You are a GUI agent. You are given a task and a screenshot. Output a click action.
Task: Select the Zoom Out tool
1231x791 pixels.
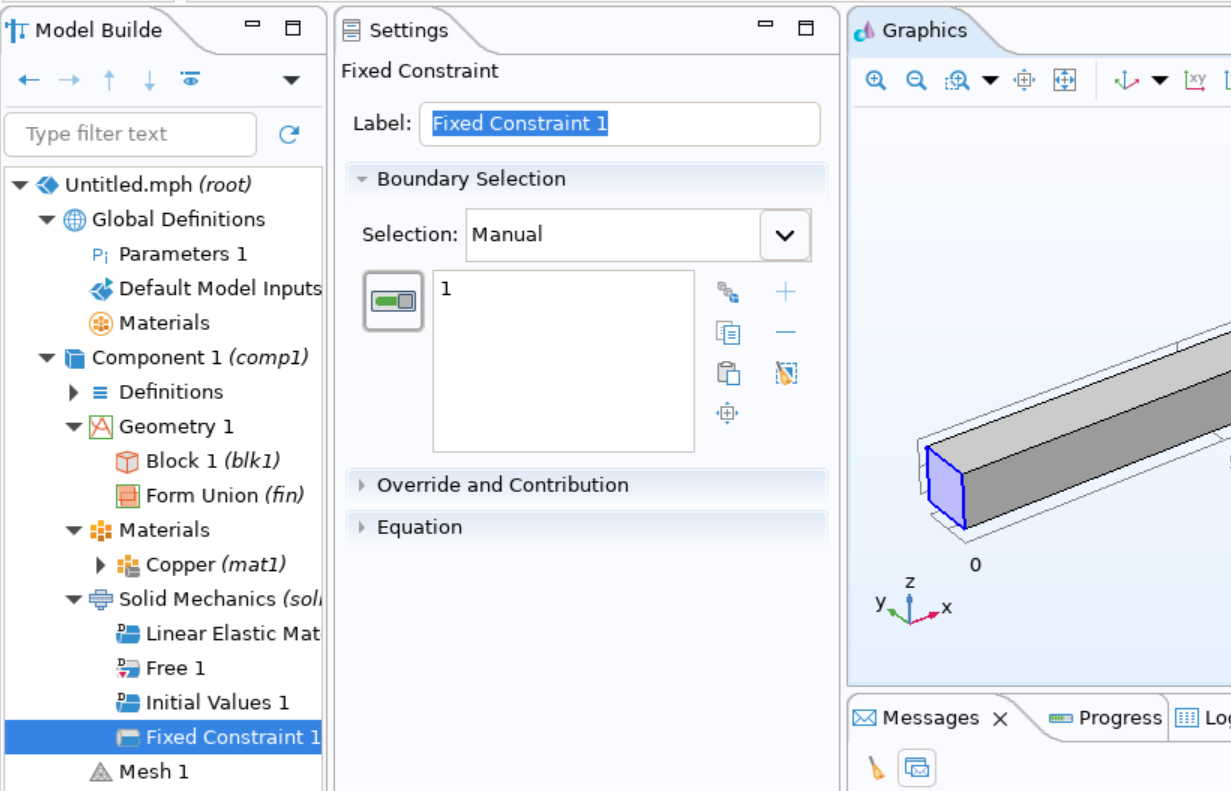pos(914,80)
